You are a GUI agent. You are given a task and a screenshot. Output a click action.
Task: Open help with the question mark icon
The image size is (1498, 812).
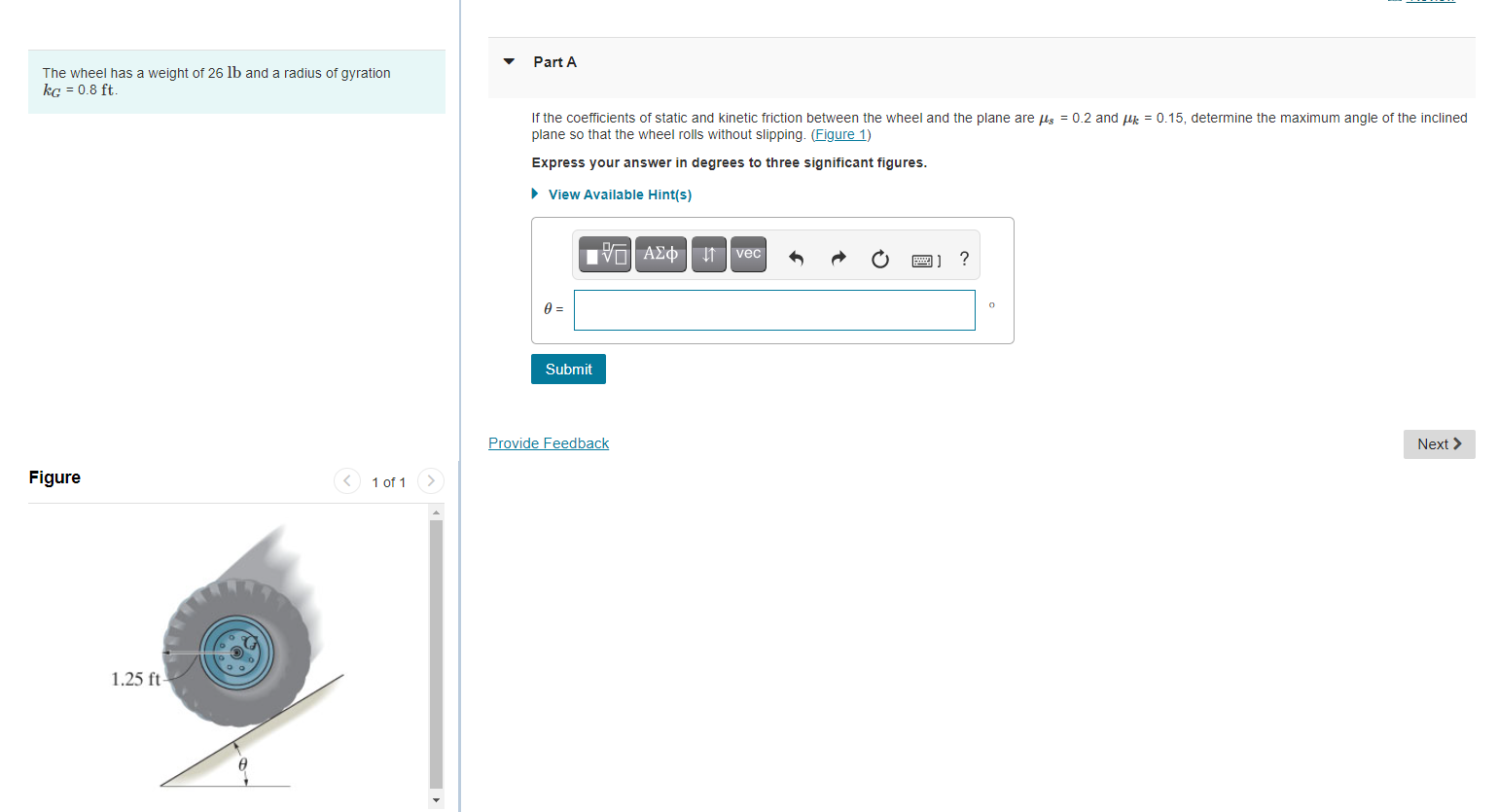pos(964,259)
